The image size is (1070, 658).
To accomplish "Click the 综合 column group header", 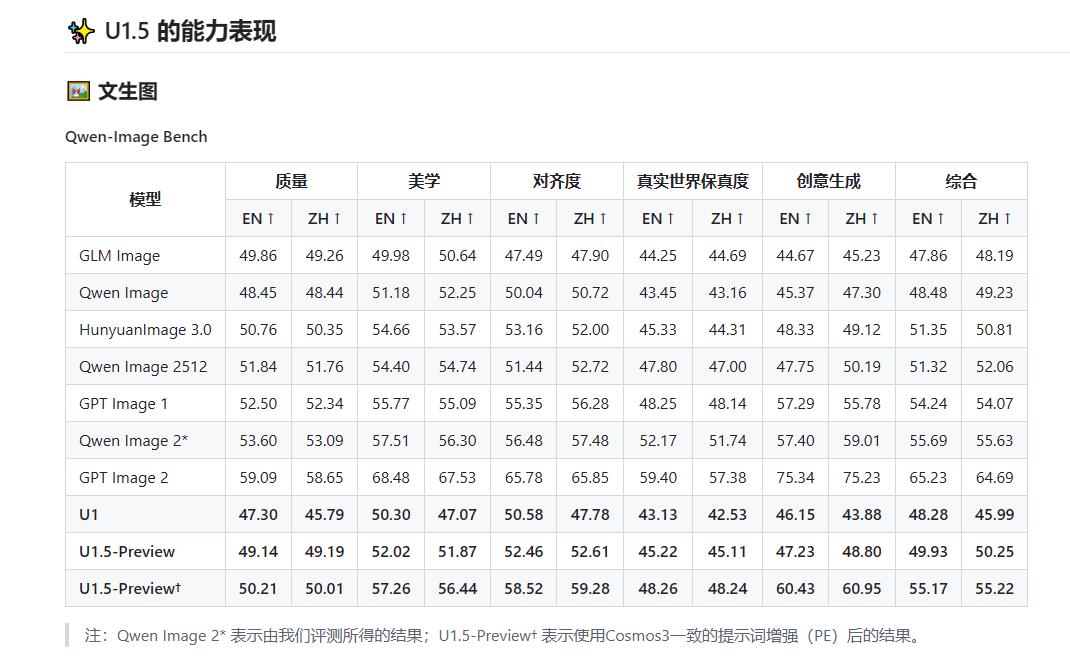I will [x=961, y=181].
